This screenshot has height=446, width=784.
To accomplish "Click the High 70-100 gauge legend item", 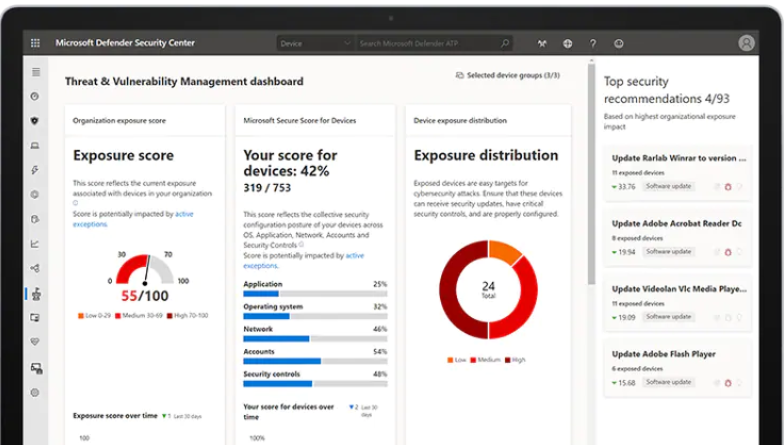I will coord(188,316).
